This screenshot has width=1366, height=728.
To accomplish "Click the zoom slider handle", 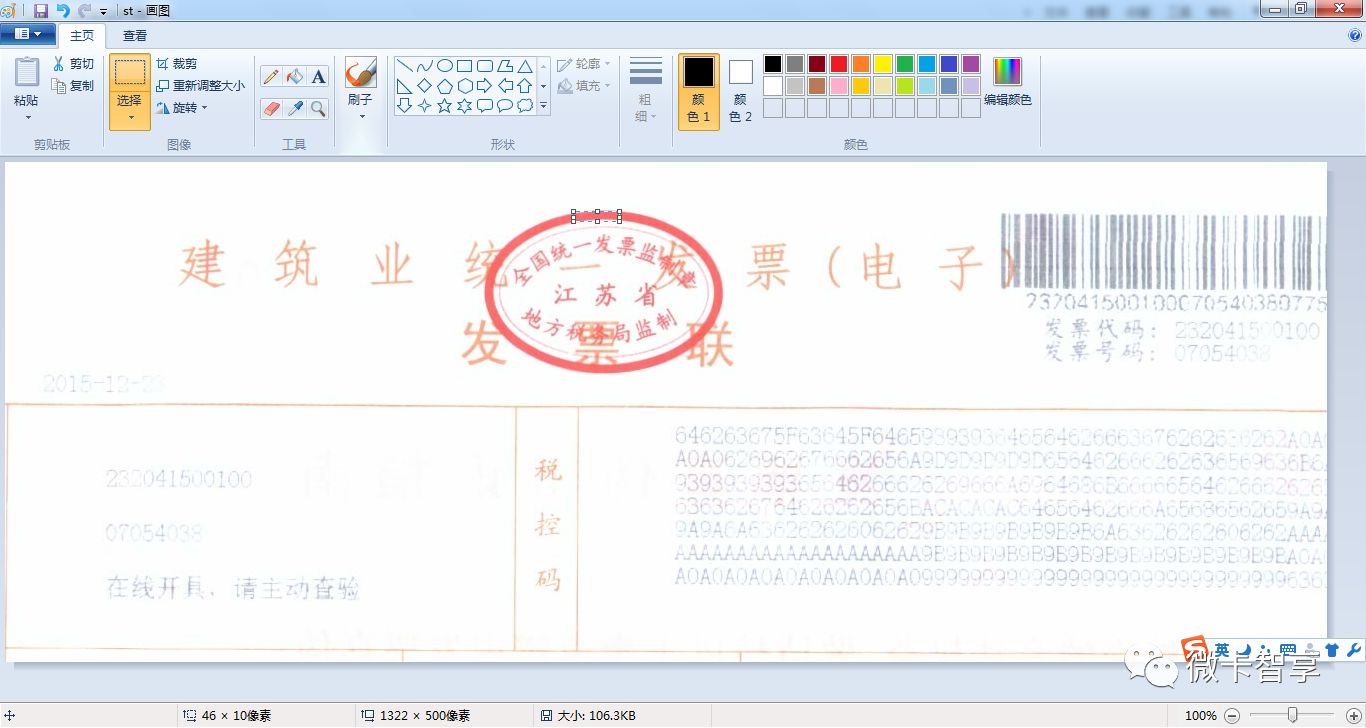I will [x=1293, y=715].
